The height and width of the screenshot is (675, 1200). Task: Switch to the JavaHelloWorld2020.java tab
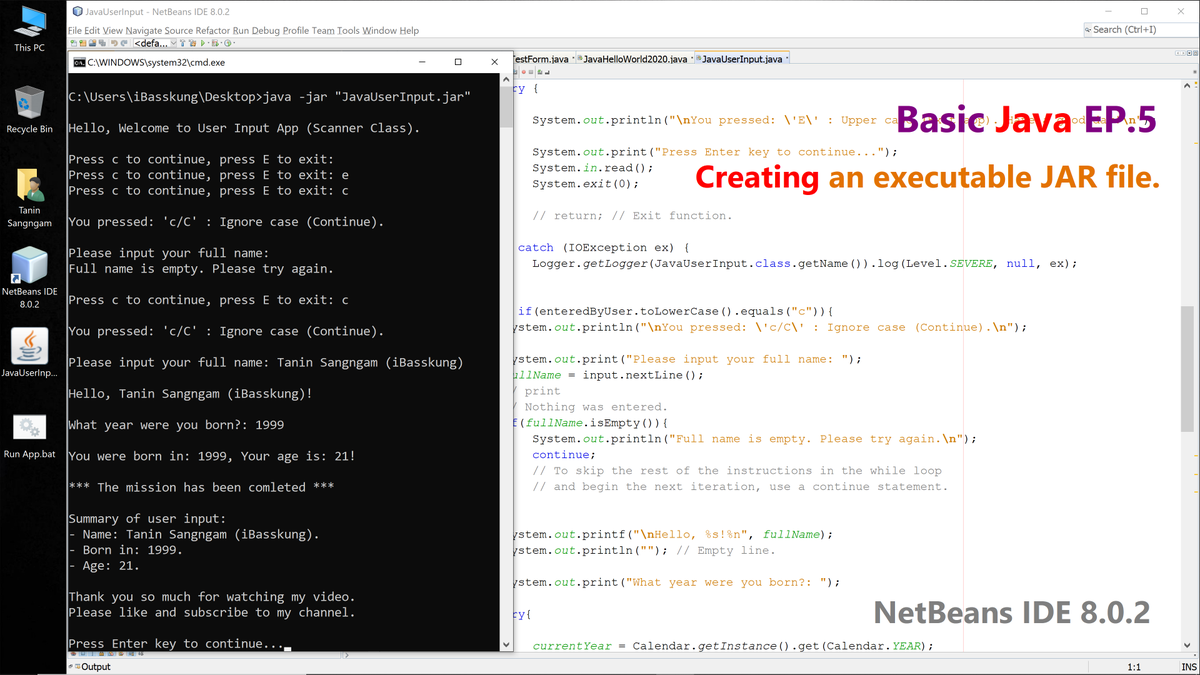[x=635, y=59]
